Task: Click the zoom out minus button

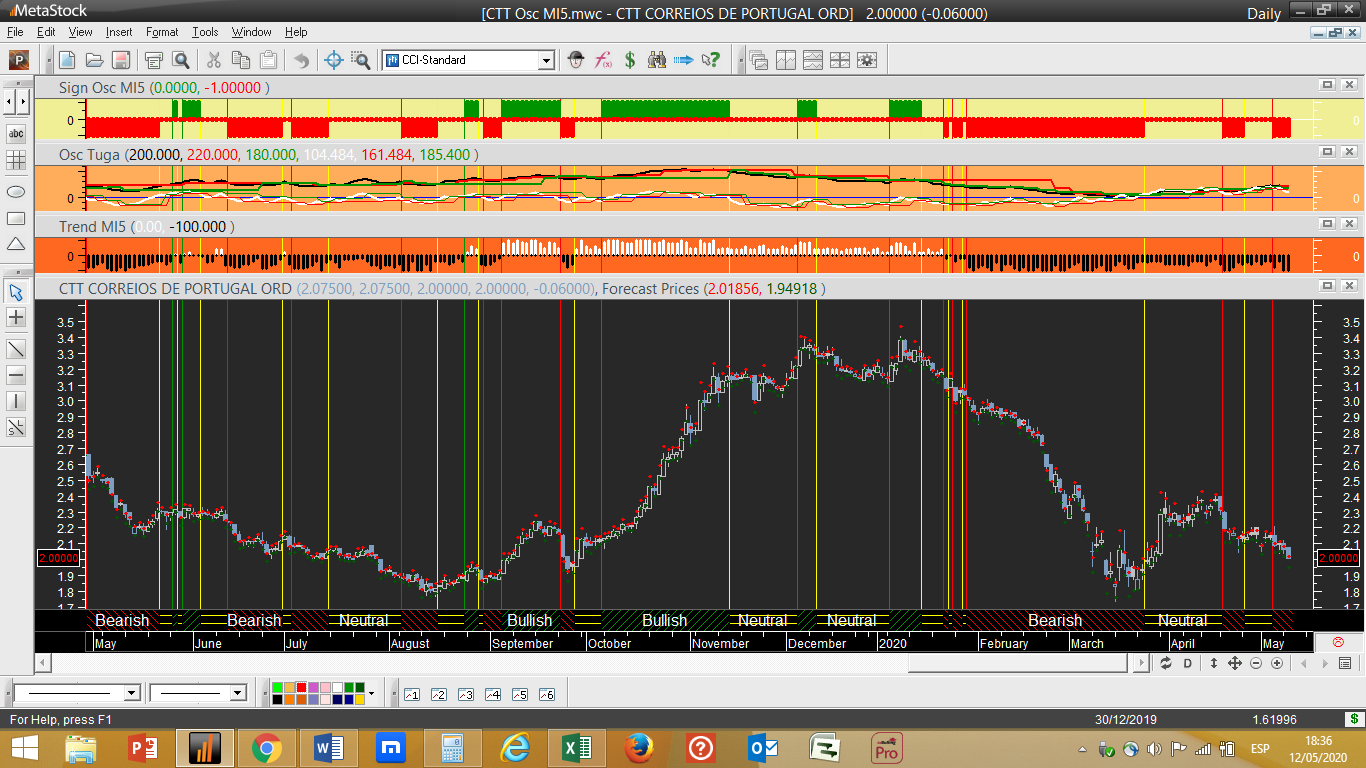Action: pyautogui.click(x=1256, y=663)
